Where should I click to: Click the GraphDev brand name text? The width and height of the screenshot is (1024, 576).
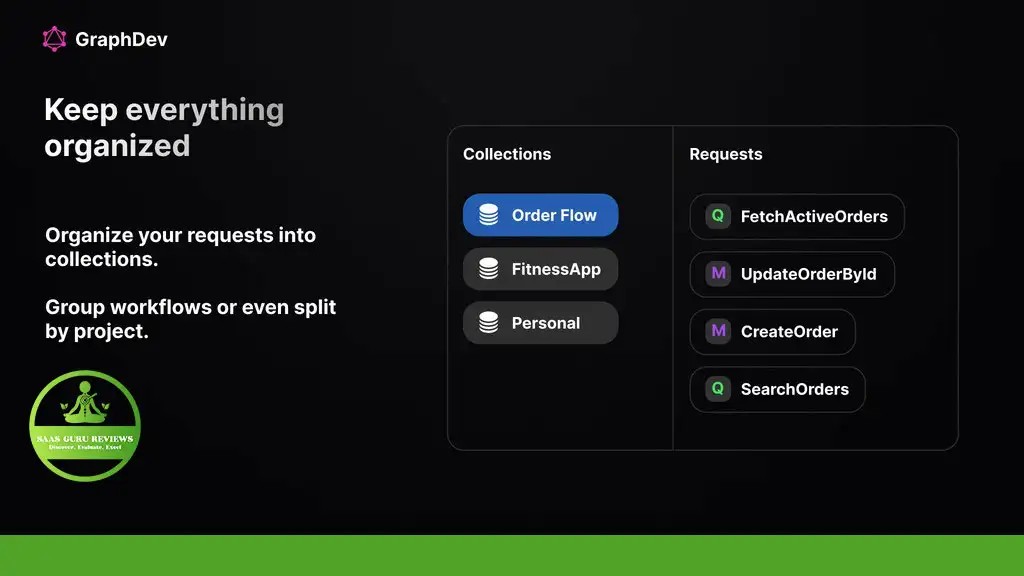(121, 40)
